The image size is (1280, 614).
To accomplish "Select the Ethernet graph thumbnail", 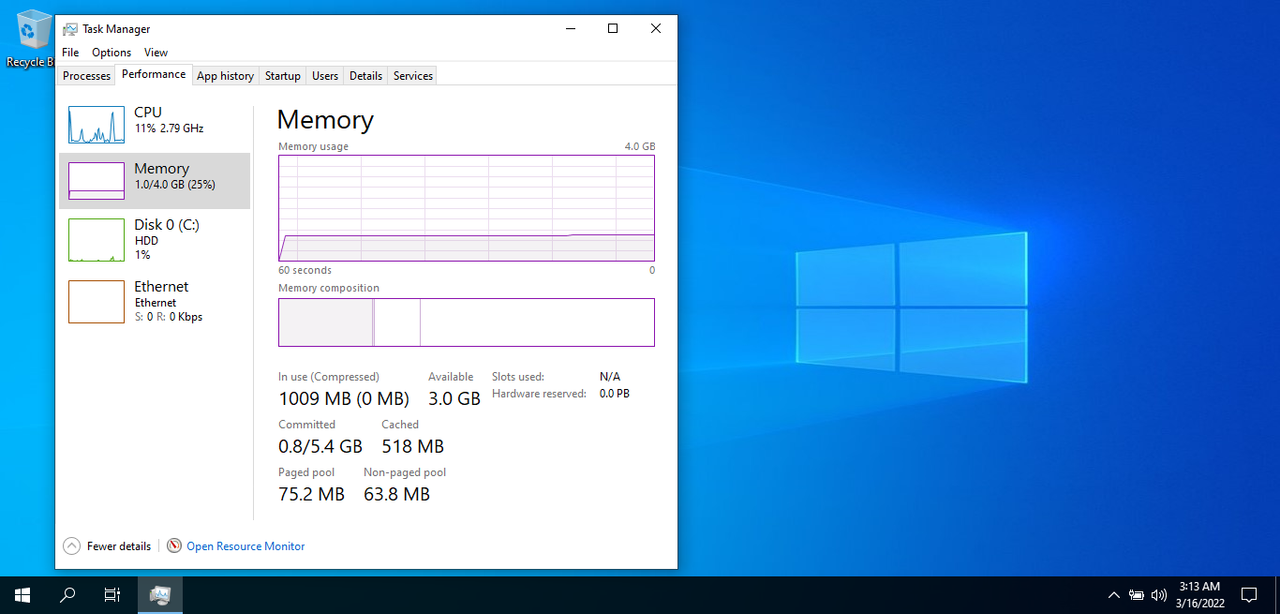I will [x=96, y=301].
